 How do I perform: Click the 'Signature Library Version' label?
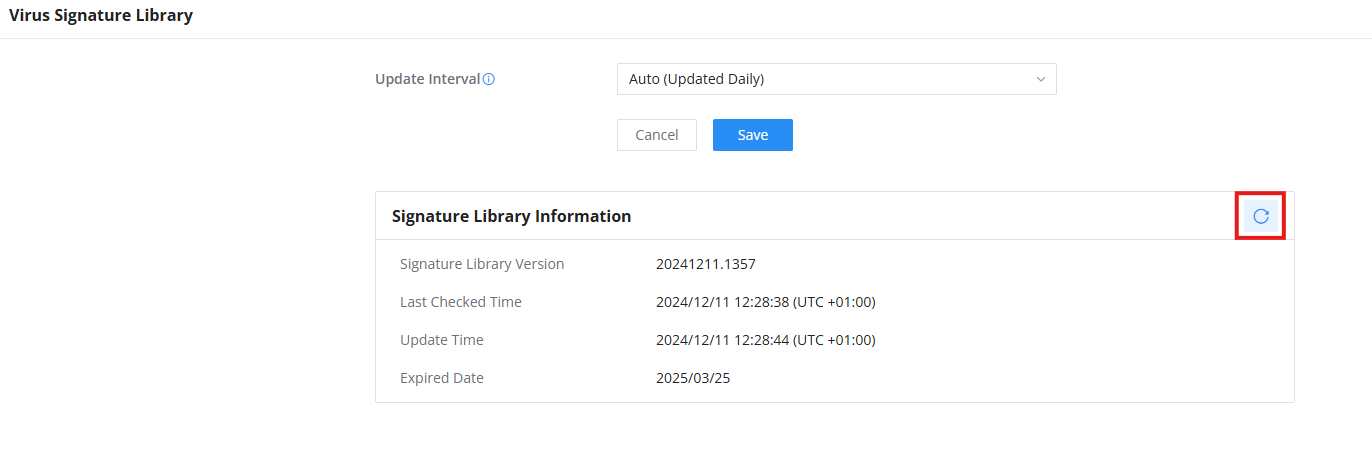click(482, 264)
